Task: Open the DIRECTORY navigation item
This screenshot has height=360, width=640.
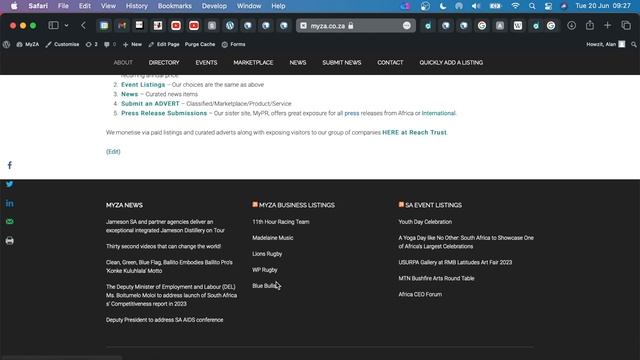Action: [164, 62]
